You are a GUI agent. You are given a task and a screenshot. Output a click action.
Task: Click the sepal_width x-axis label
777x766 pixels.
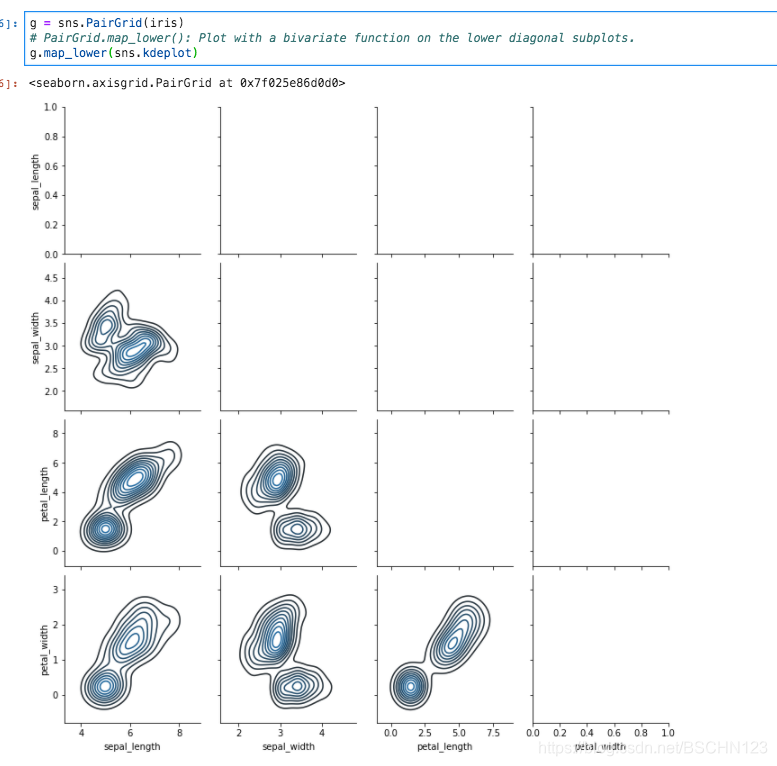288,746
